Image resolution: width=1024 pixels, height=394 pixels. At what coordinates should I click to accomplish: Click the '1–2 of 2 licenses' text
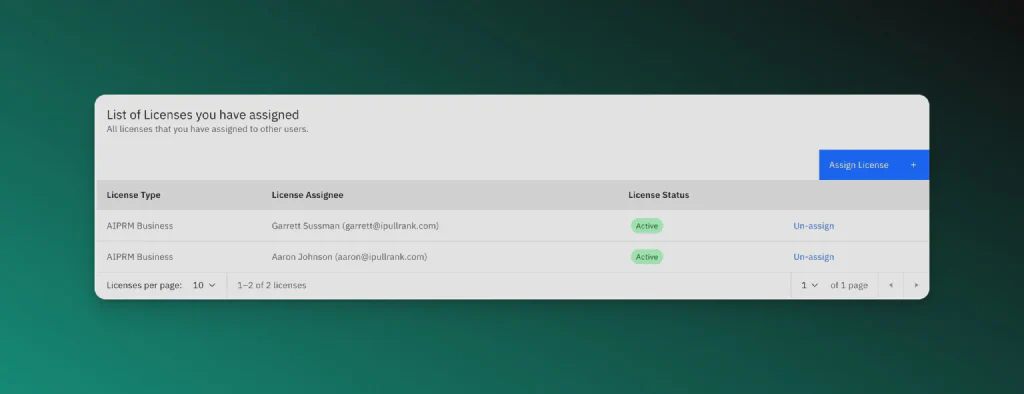click(272, 286)
